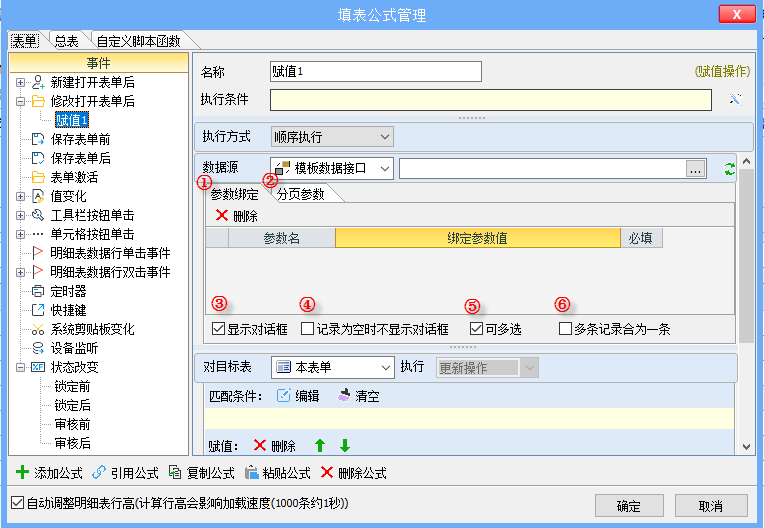
Task: Click the scrollbar down arrow
Action: tap(746, 447)
